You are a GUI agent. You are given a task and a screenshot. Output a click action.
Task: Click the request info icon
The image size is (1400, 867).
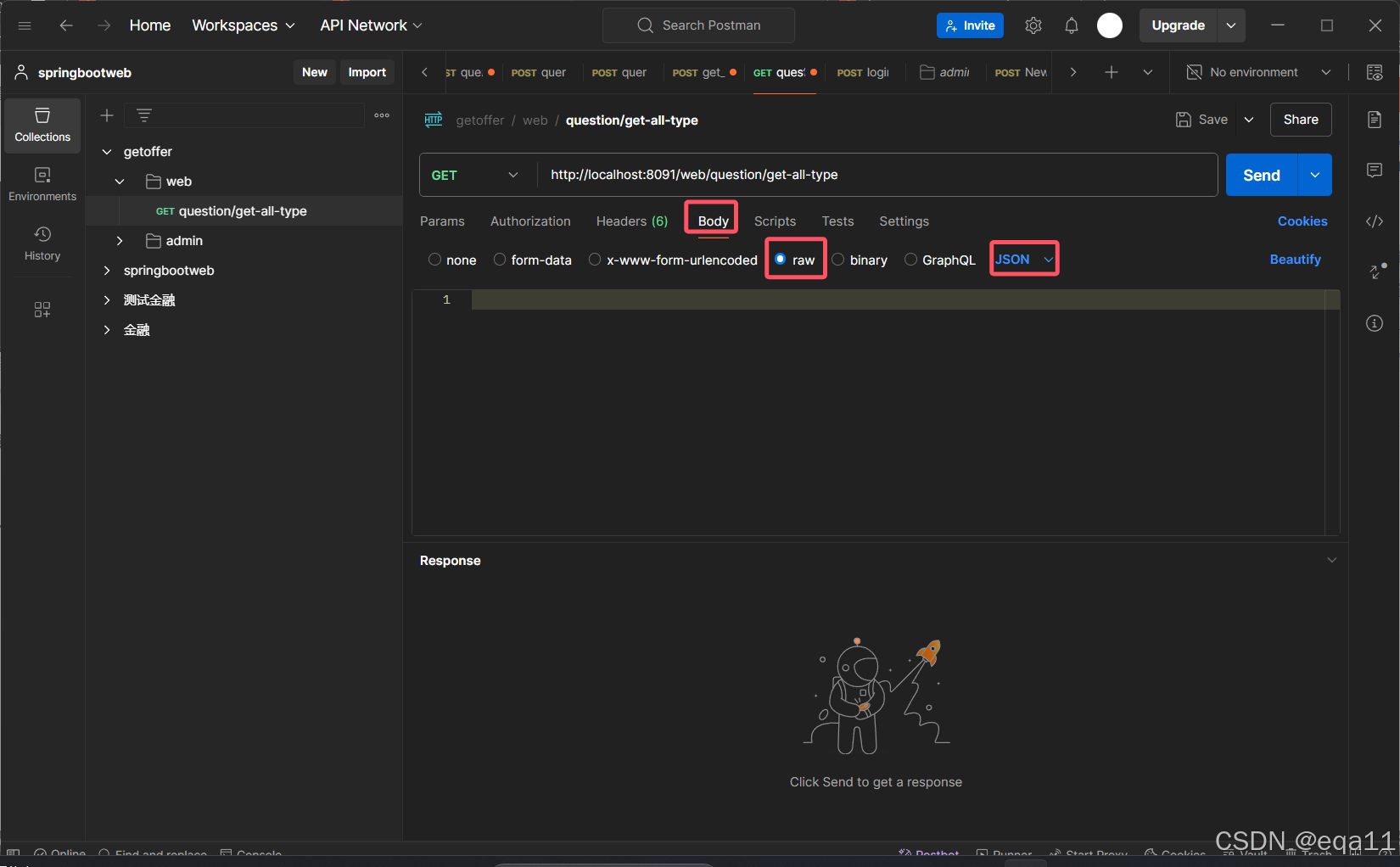tap(1375, 323)
